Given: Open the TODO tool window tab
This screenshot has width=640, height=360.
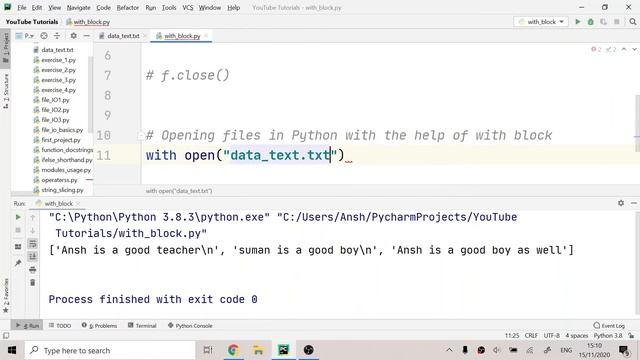Looking at the screenshot, I should 60,326.
